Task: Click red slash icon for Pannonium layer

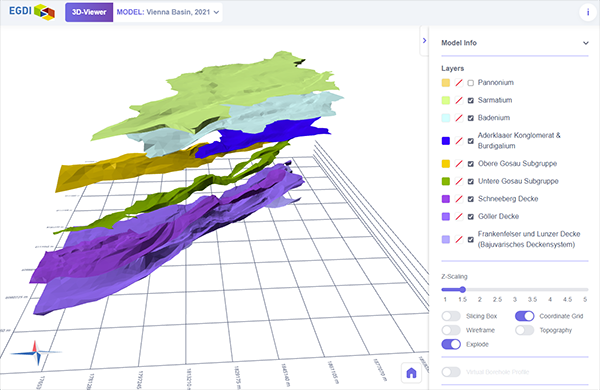Action: [458, 83]
